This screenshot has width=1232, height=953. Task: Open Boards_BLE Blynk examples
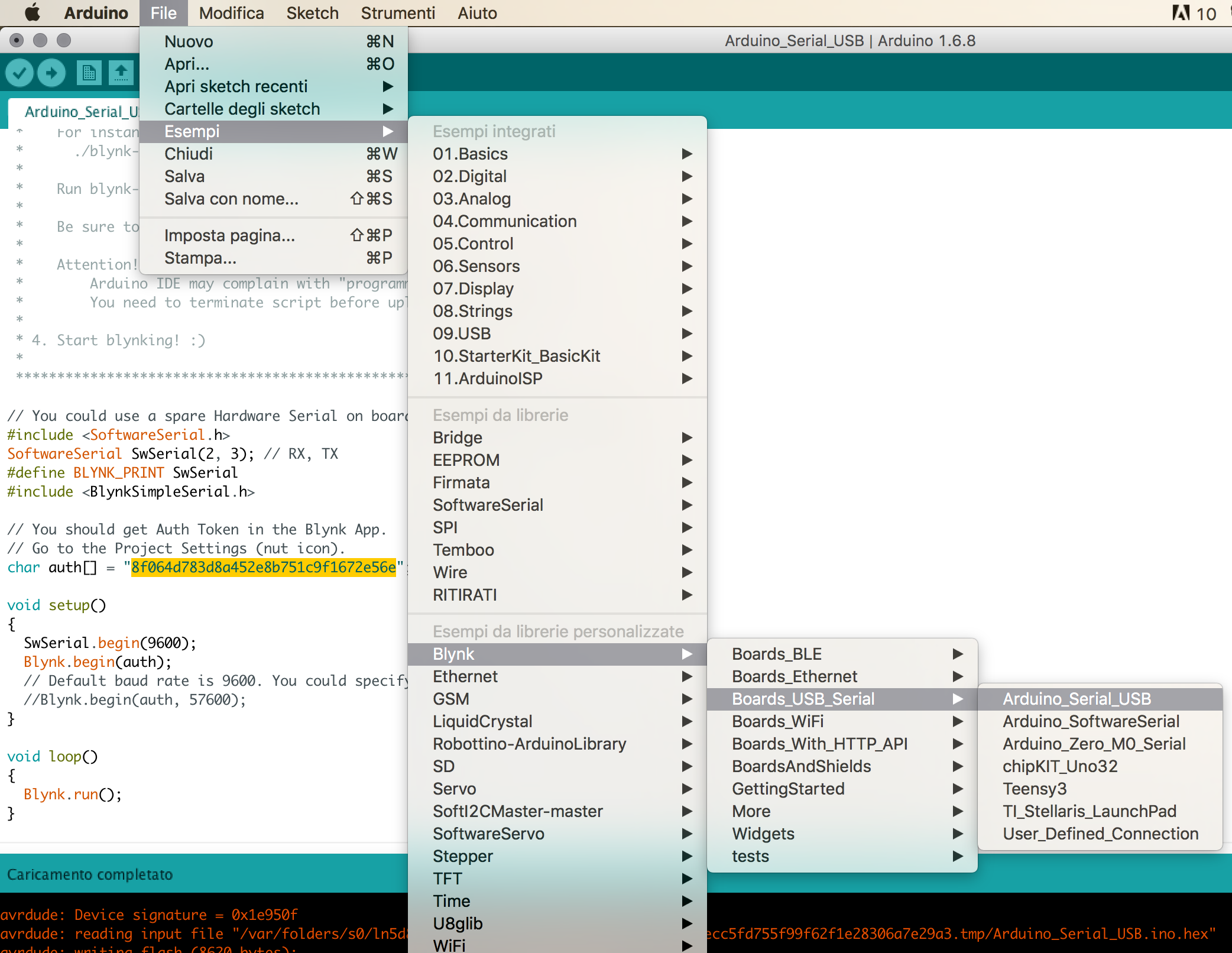(842, 654)
